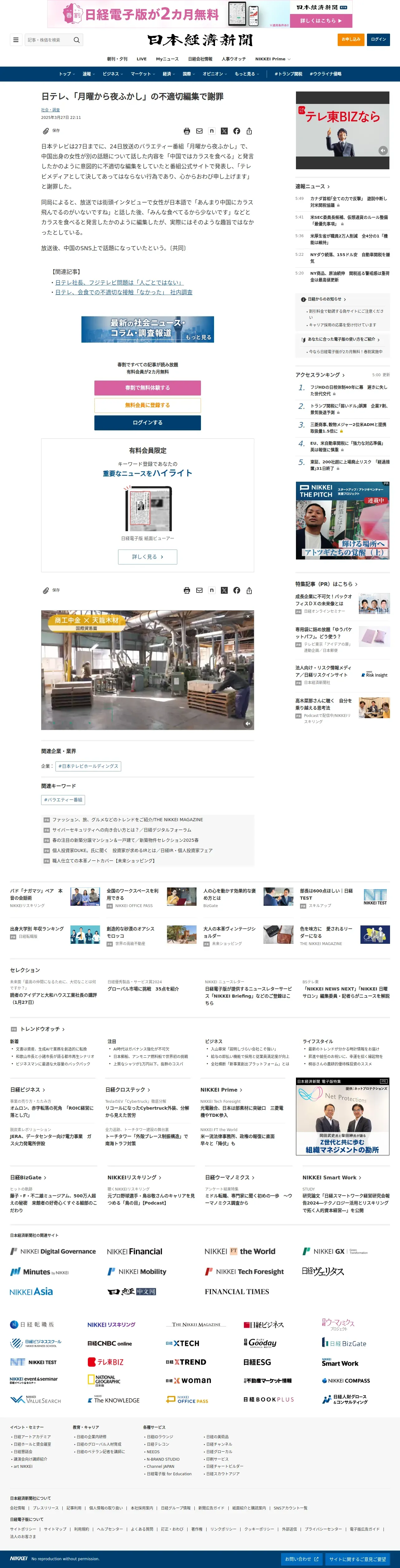The image size is (400, 1568).
Task: Open bottom share/export arrow icon
Action: (249, 590)
